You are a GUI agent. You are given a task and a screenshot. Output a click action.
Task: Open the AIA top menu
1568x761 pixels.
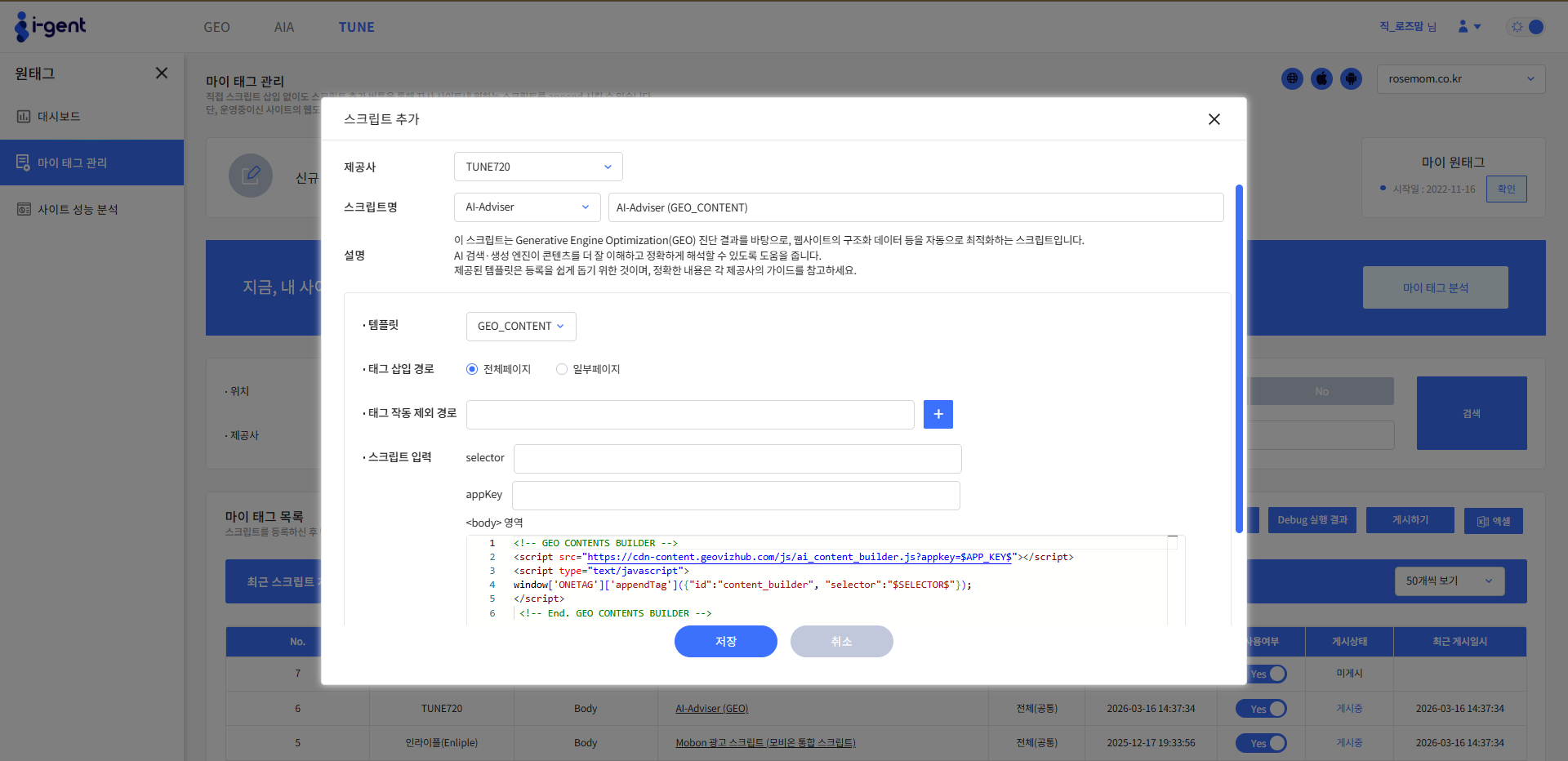[284, 27]
